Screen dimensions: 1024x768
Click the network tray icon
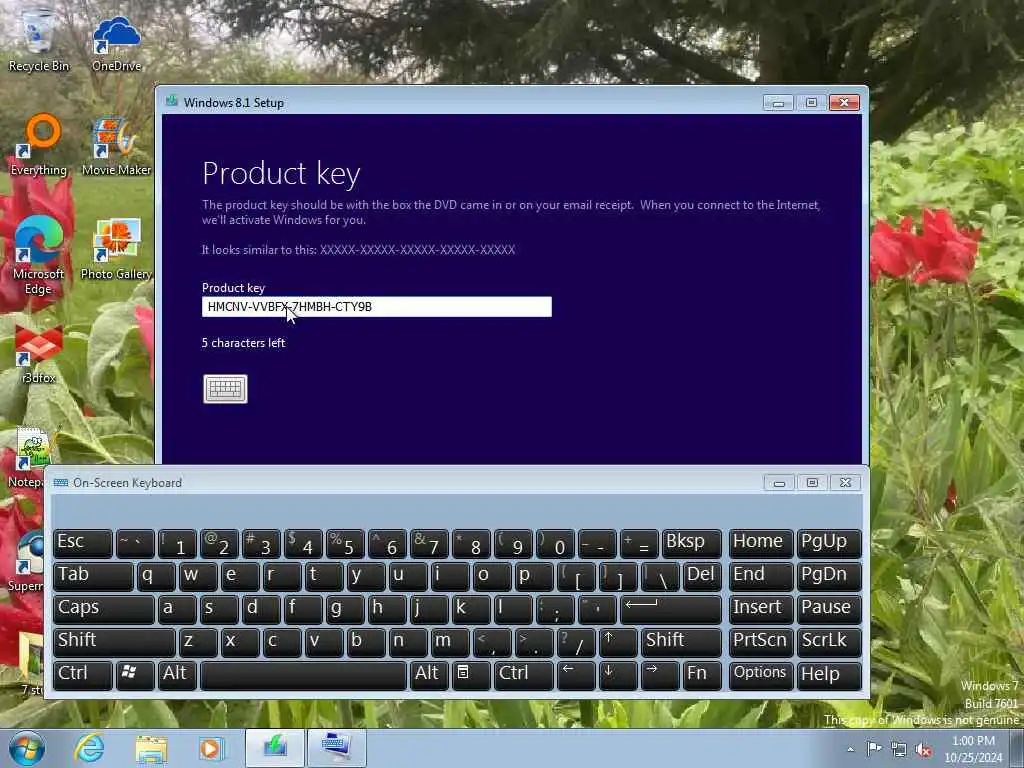pyautogui.click(x=899, y=750)
